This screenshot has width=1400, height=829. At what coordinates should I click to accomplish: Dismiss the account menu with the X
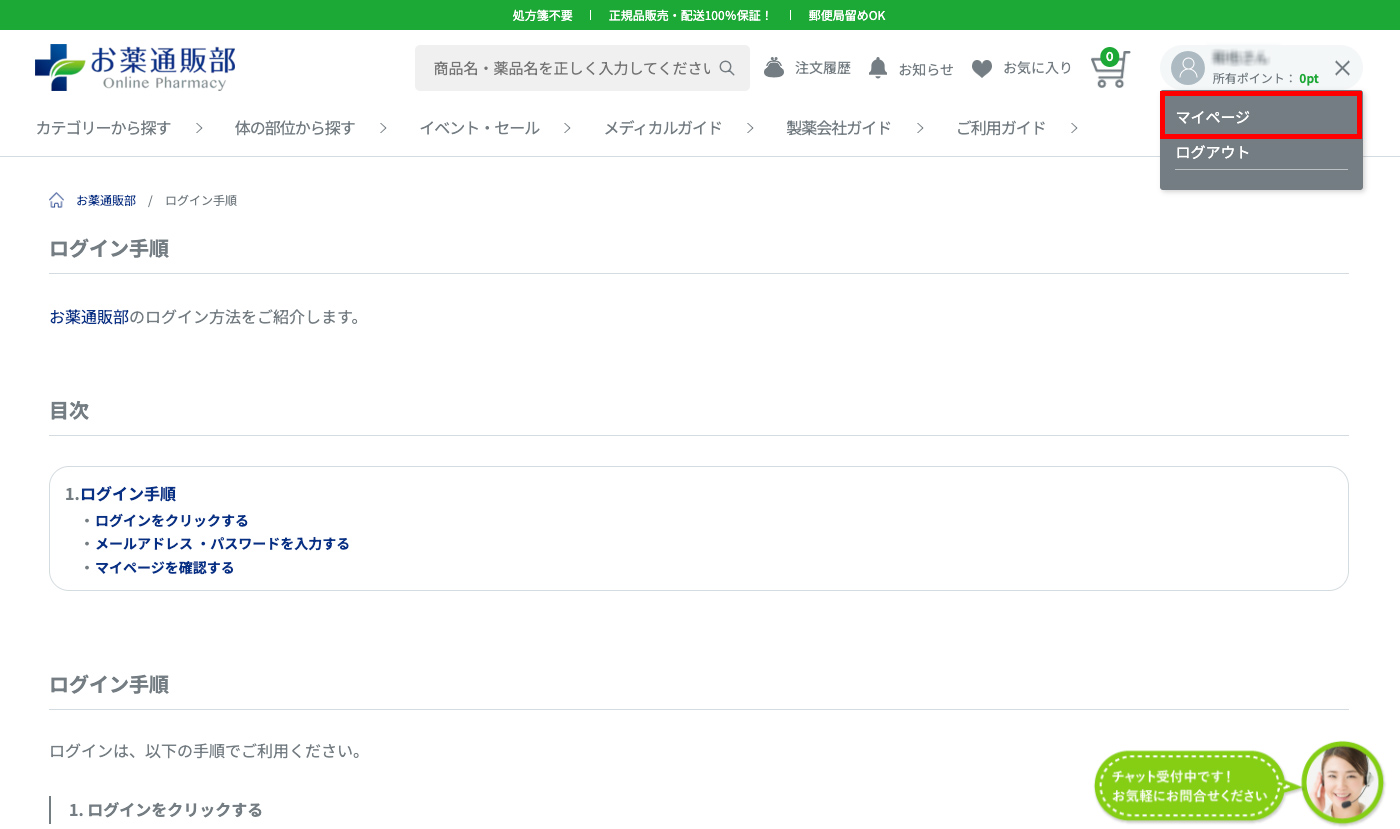1343,67
